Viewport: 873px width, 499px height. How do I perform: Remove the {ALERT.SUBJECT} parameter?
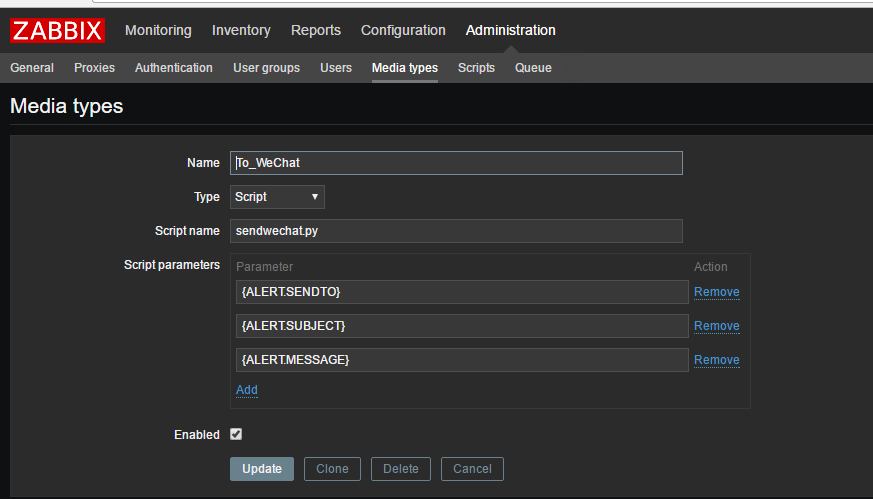(x=717, y=326)
